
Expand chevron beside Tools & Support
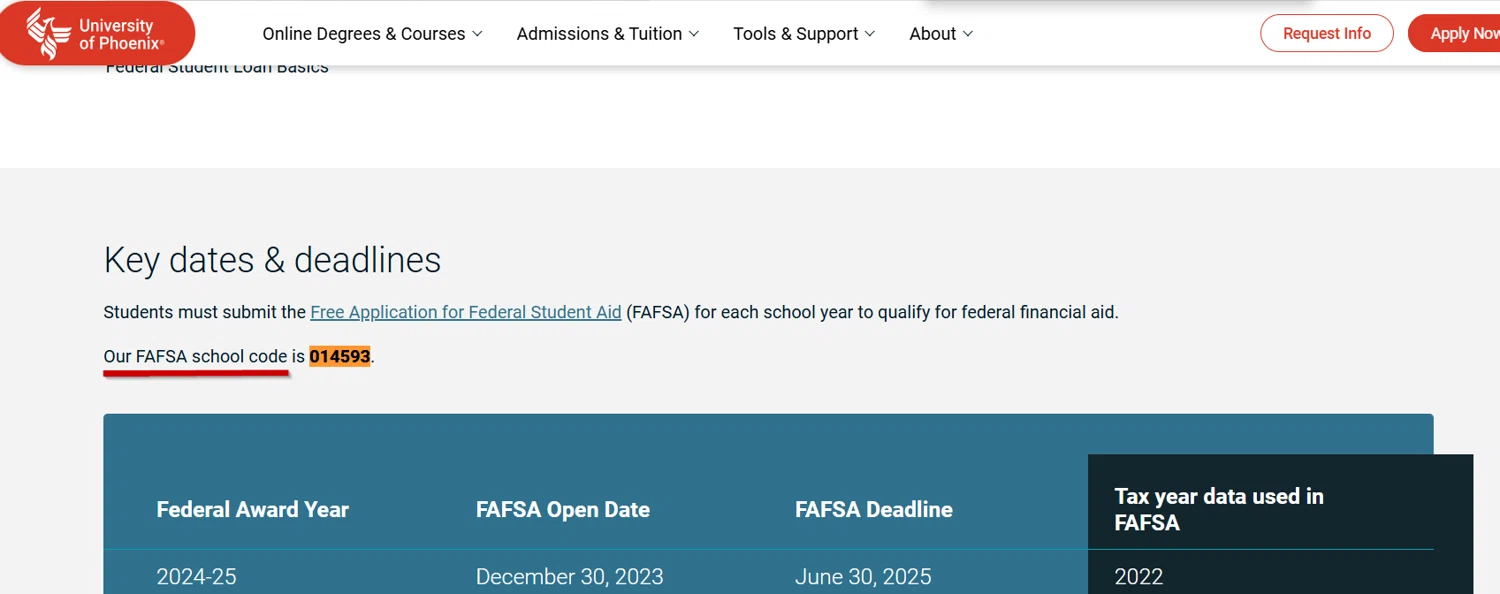[870, 34]
